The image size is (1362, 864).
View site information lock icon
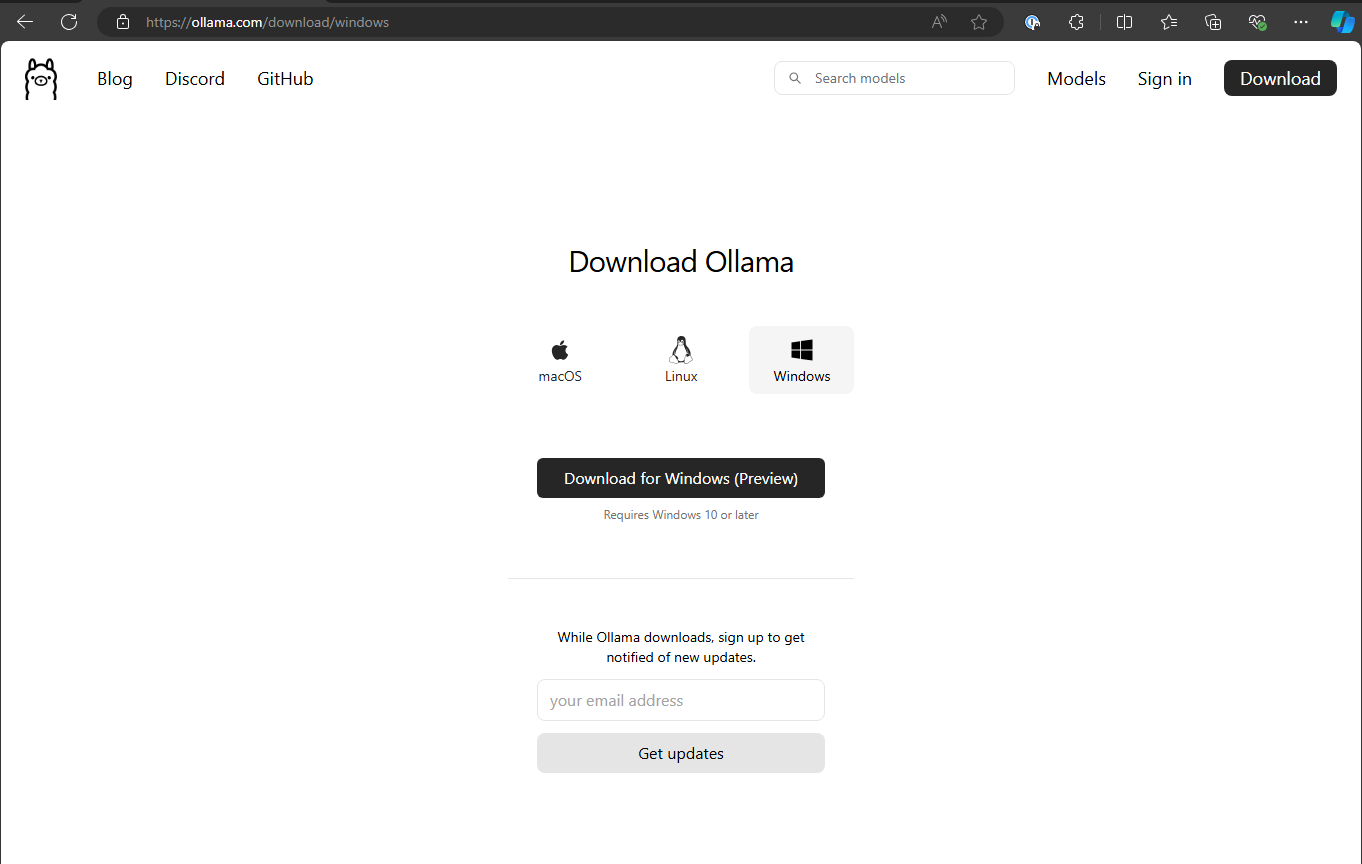point(123,22)
